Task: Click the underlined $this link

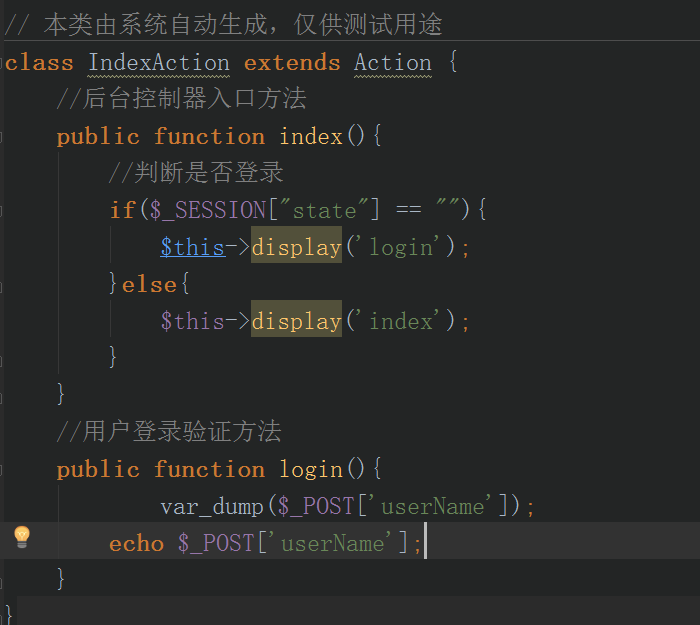Action: 192,247
